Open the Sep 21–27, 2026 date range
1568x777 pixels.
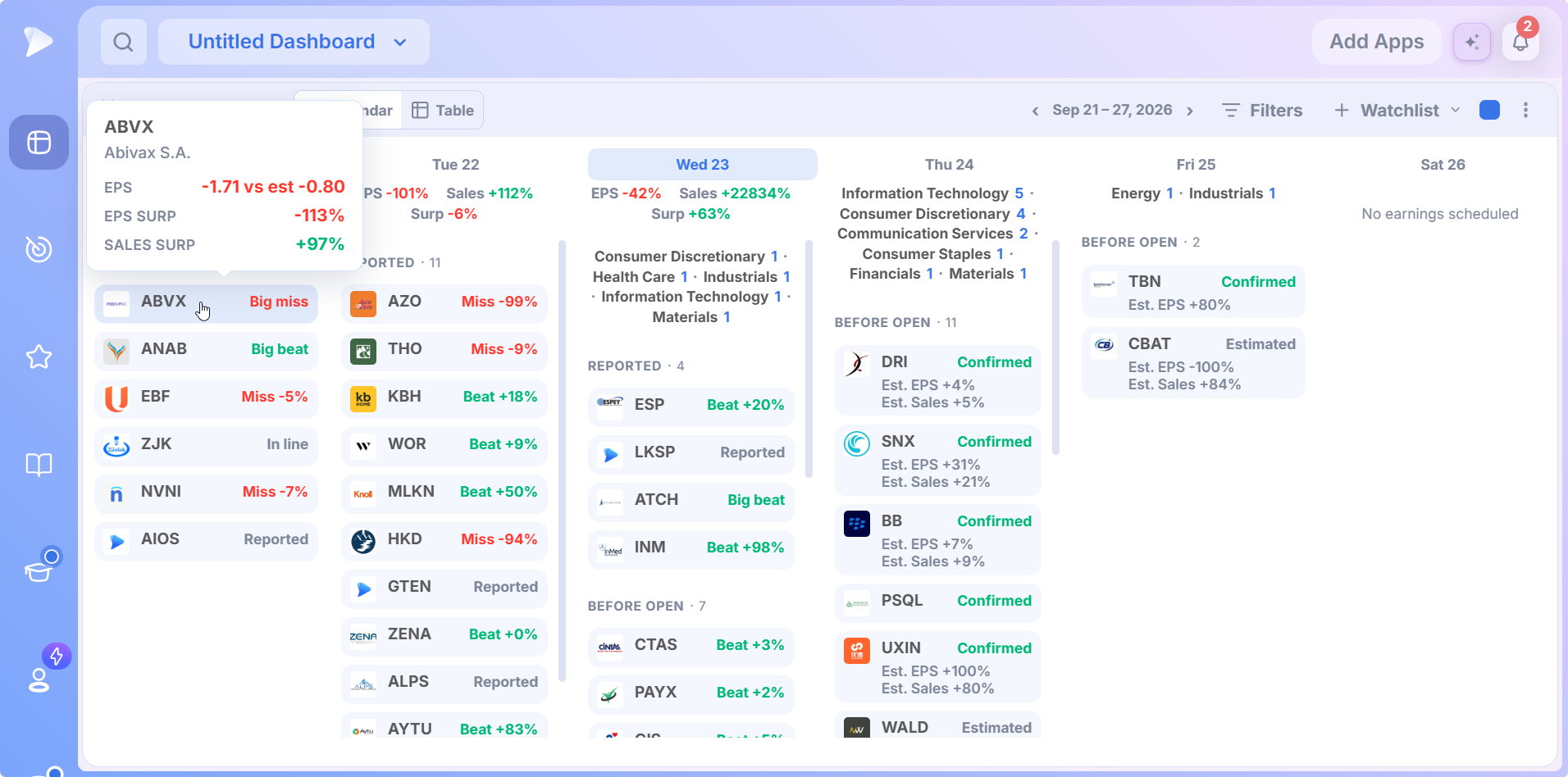(1113, 110)
